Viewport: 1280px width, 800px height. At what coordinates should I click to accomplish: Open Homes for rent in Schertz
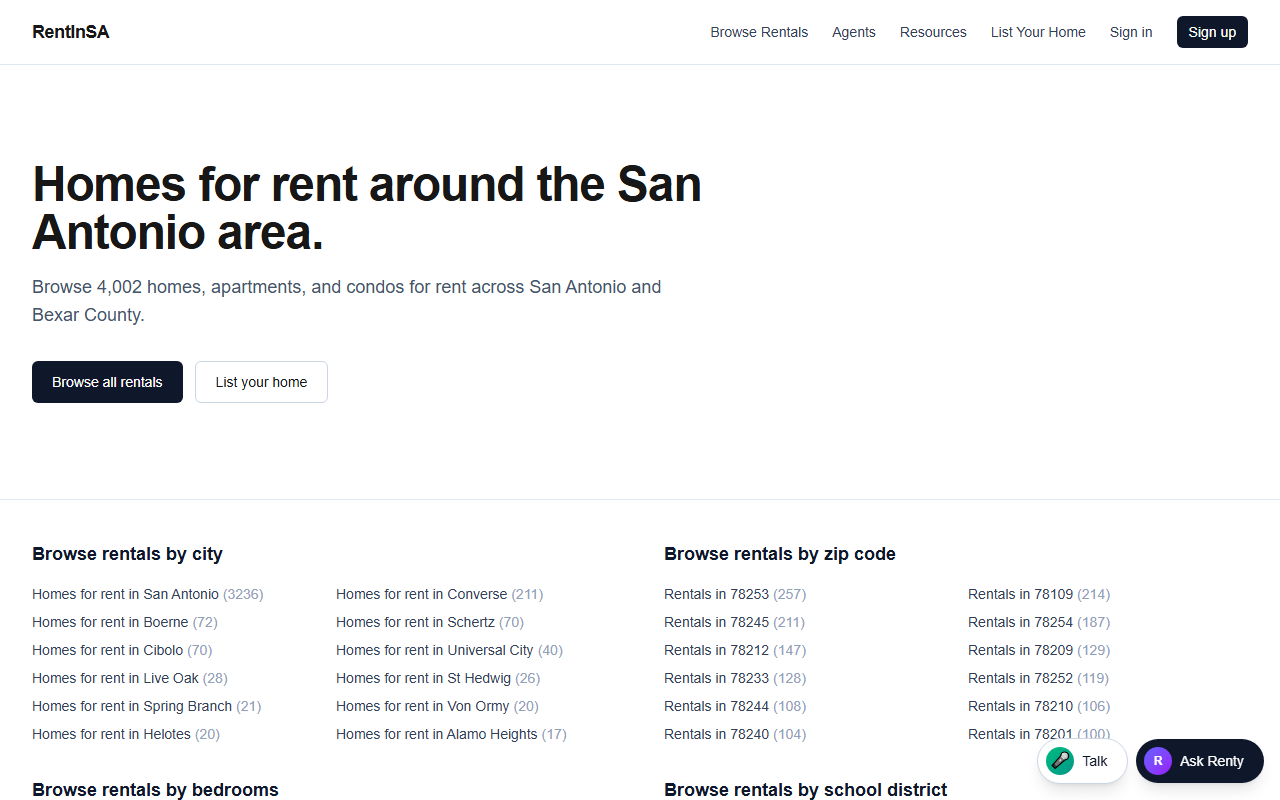[x=430, y=622]
